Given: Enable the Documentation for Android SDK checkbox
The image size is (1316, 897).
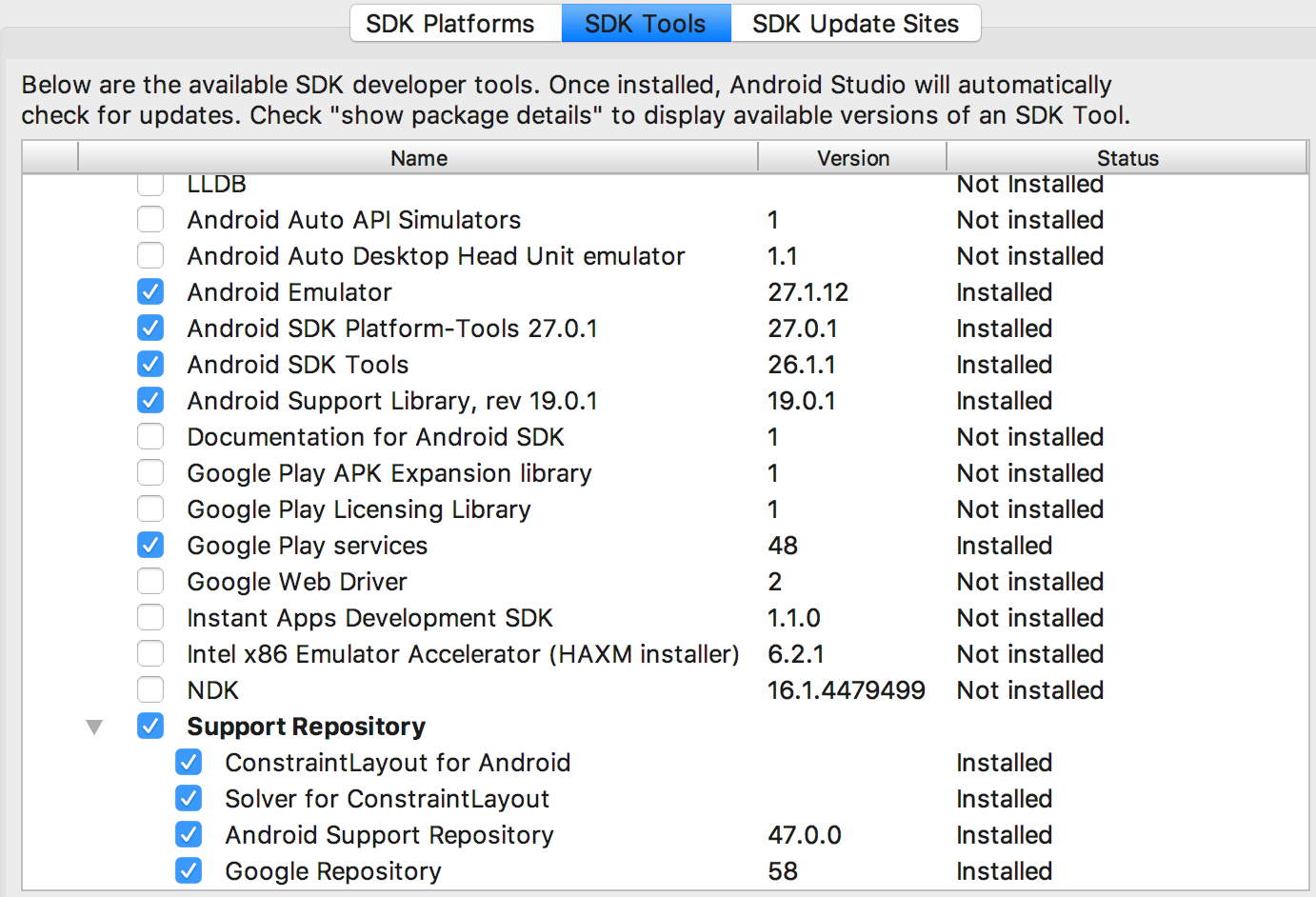Looking at the screenshot, I should coord(150,437).
